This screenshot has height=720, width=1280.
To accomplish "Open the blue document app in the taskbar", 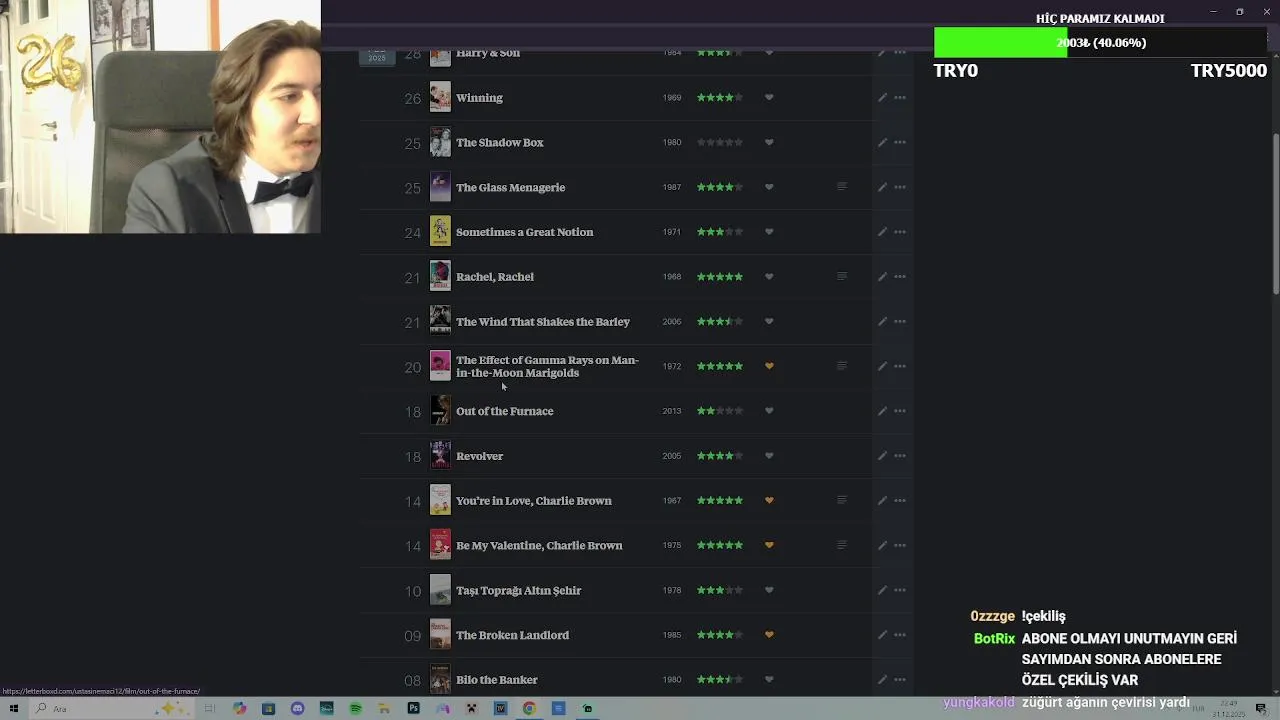I will point(558,708).
